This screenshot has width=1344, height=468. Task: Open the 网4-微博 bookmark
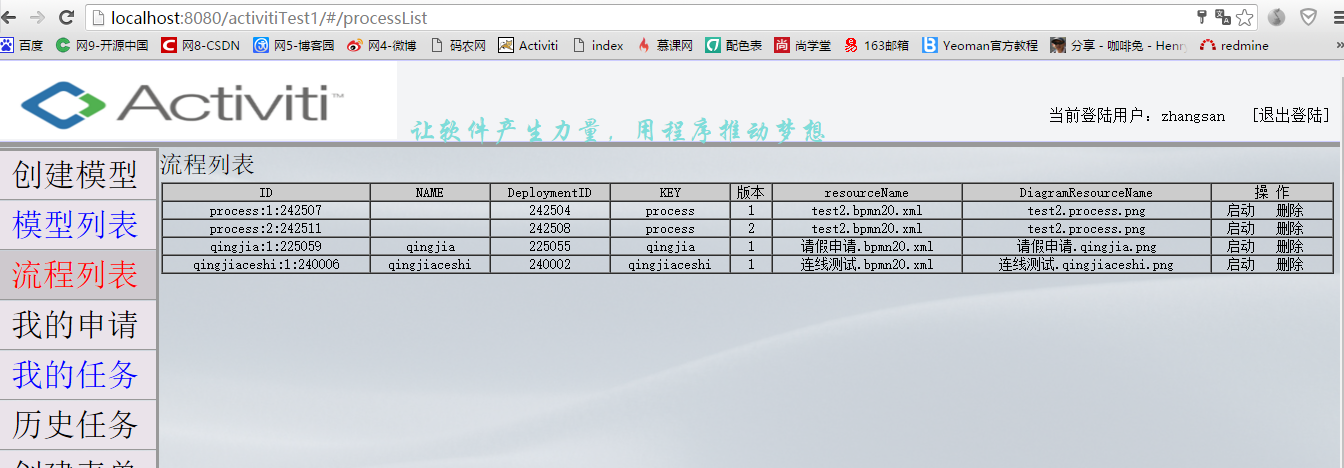point(381,45)
